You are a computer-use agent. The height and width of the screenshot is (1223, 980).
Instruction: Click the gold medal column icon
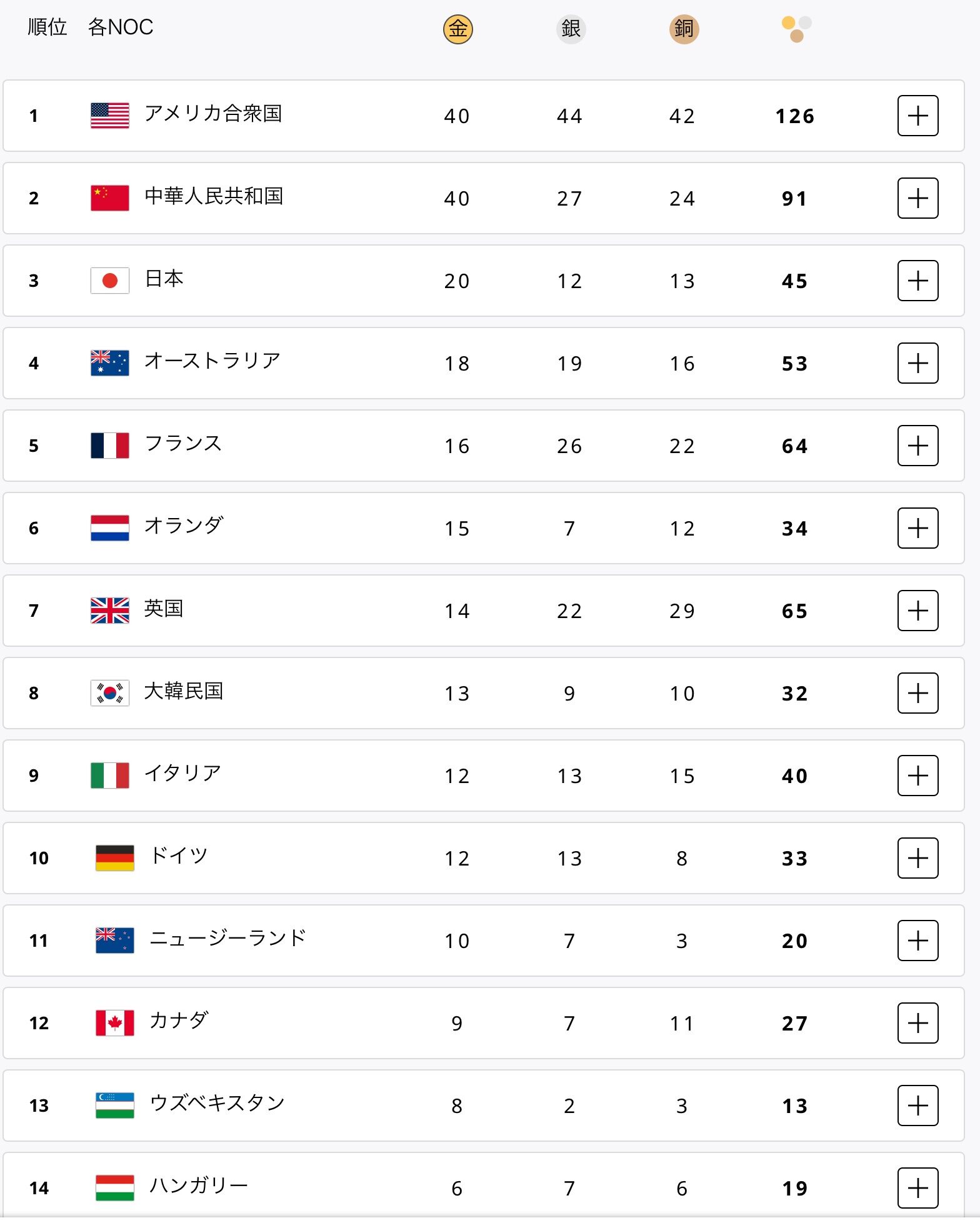(457, 29)
